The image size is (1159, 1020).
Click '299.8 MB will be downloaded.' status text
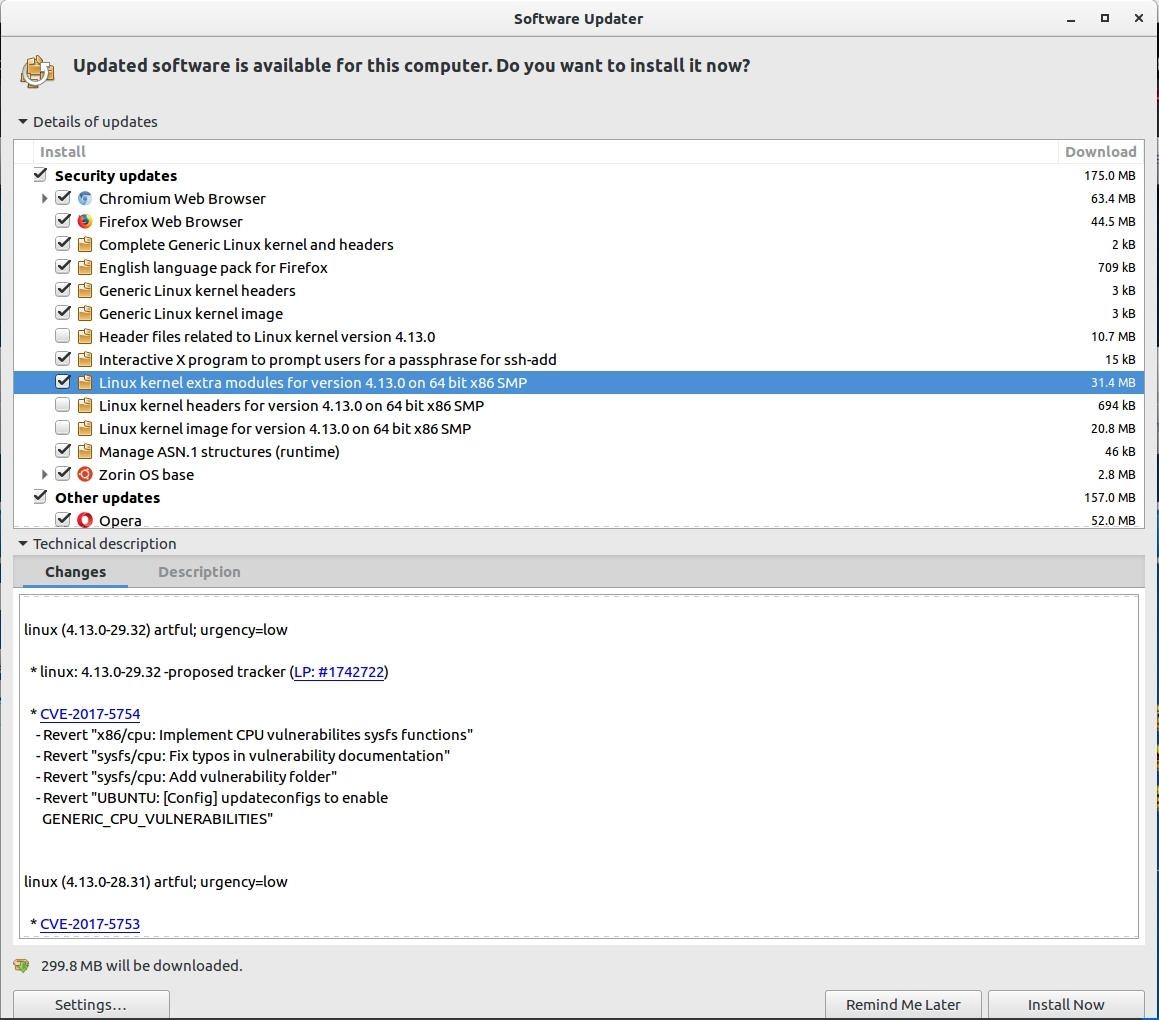pos(142,966)
